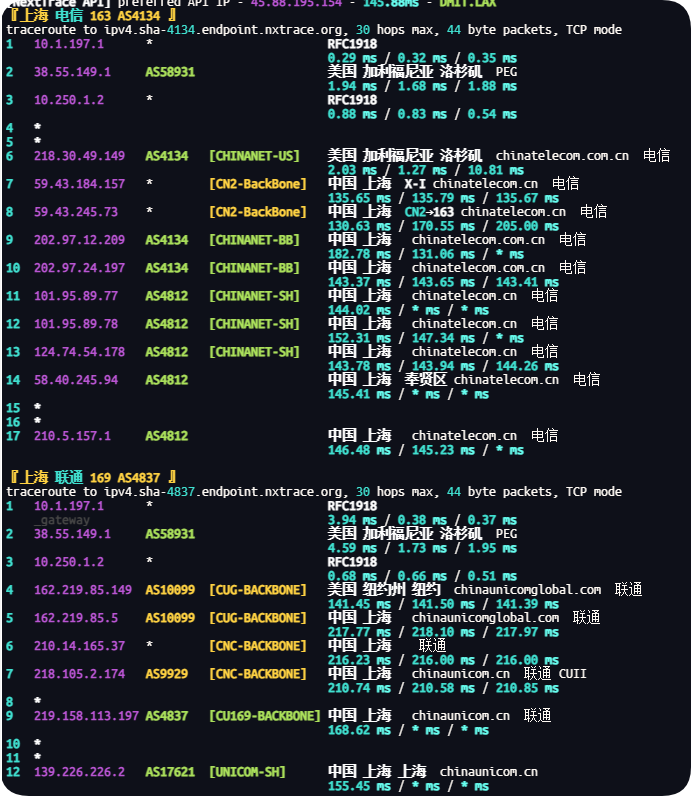
Task: Select the CHINANET-US network tag
Action: click(x=254, y=156)
